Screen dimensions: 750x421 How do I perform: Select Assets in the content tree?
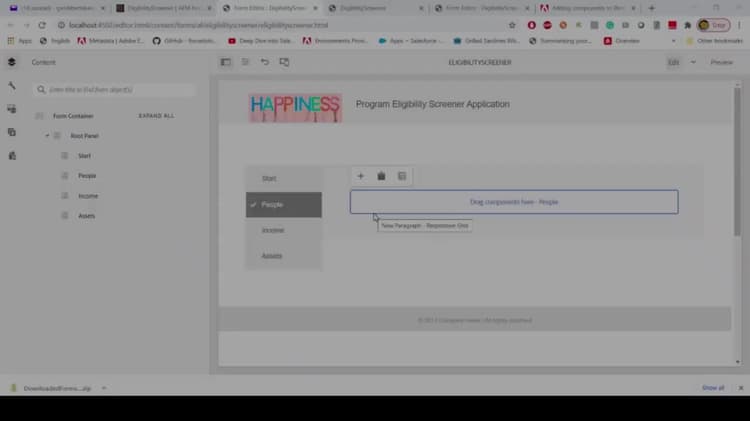(x=87, y=216)
